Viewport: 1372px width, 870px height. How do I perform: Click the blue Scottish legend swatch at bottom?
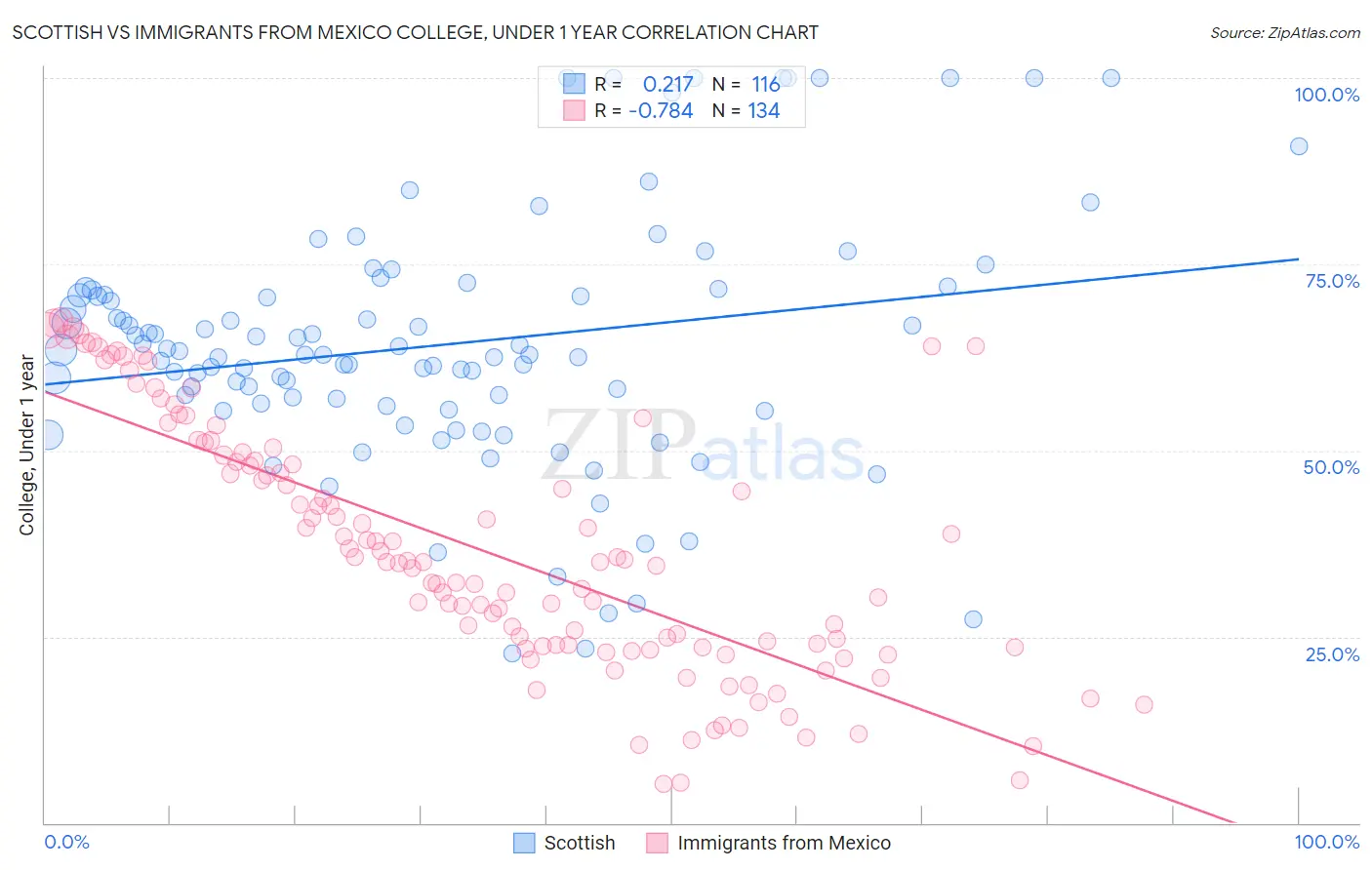524,843
